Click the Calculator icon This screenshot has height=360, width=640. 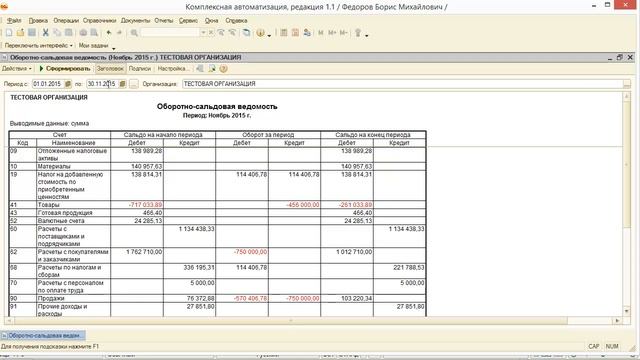pos(284,33)
